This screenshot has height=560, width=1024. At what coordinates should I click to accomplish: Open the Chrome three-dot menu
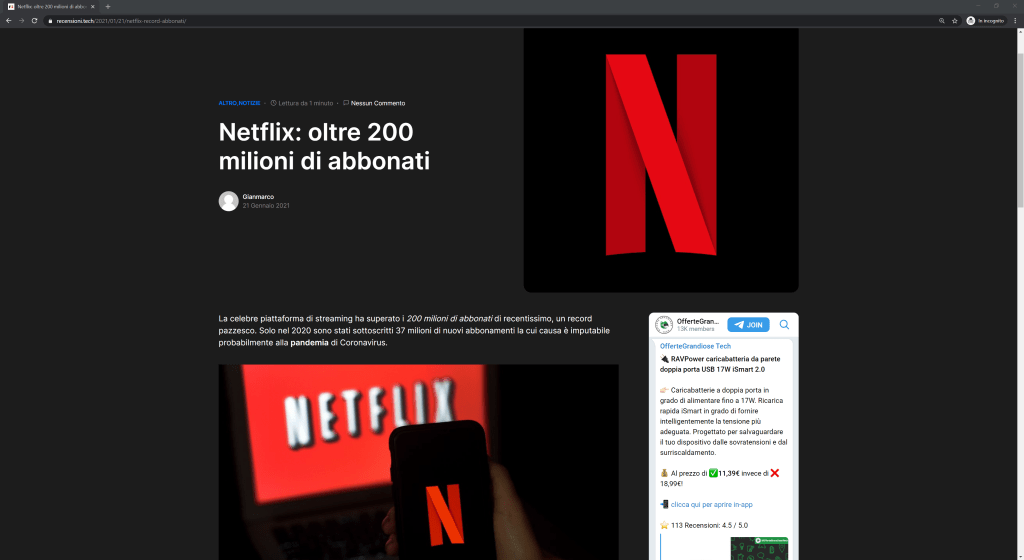(x=1015, y=21)
